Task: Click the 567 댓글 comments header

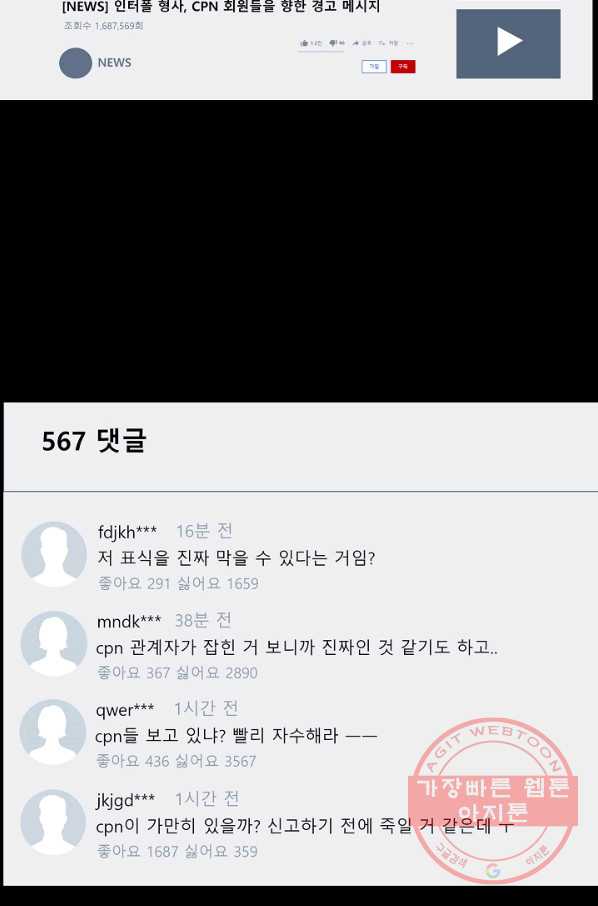Action: (94, 441)
